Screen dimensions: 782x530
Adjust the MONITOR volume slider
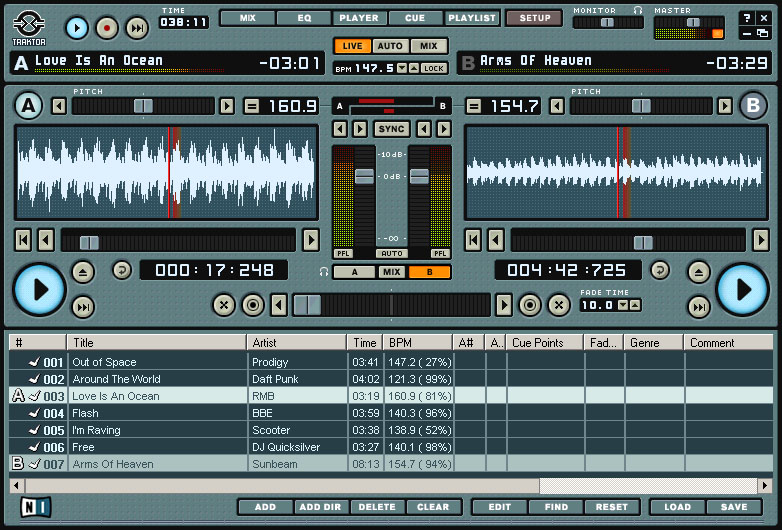point(608,22)
